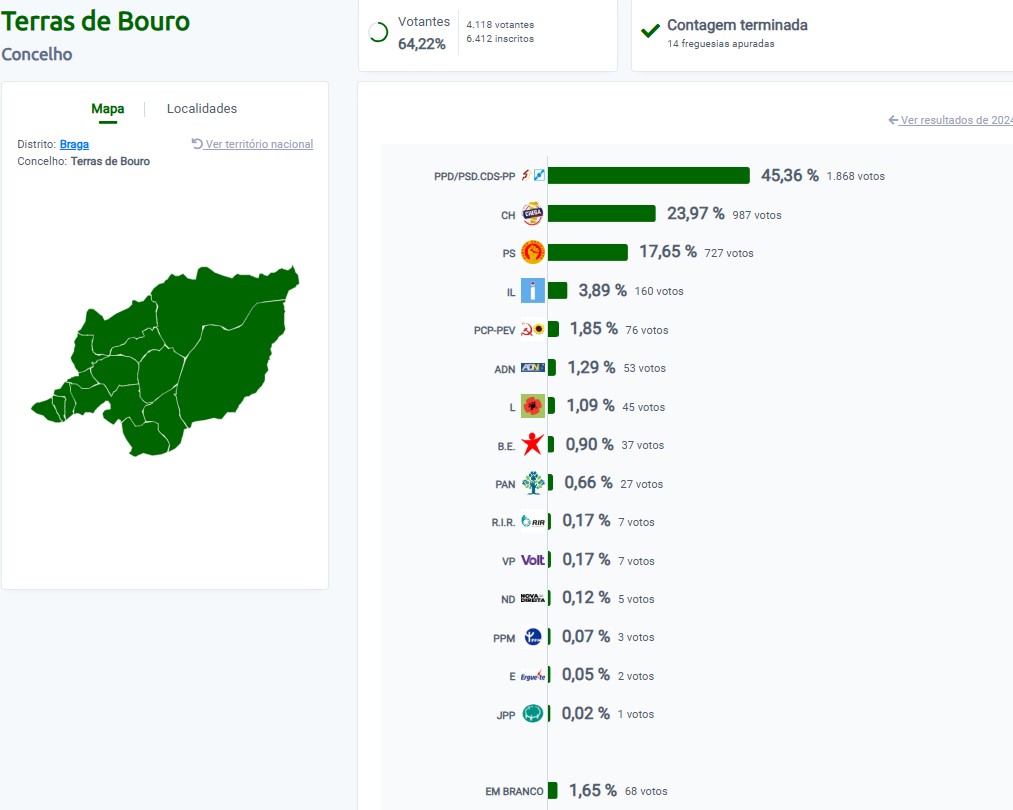Open Ver resultados de 2024 link

point(956,120)
